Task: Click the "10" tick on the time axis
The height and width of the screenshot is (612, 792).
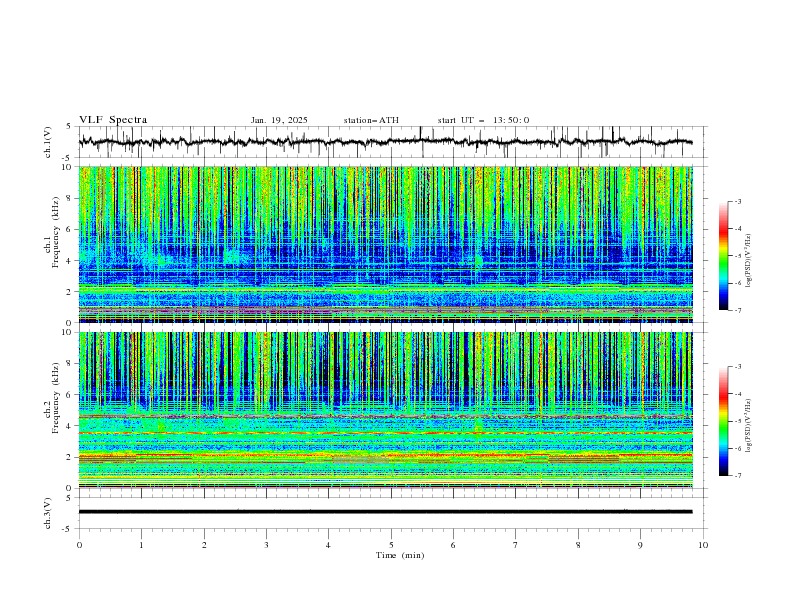Action: click(x=703, y=545)
